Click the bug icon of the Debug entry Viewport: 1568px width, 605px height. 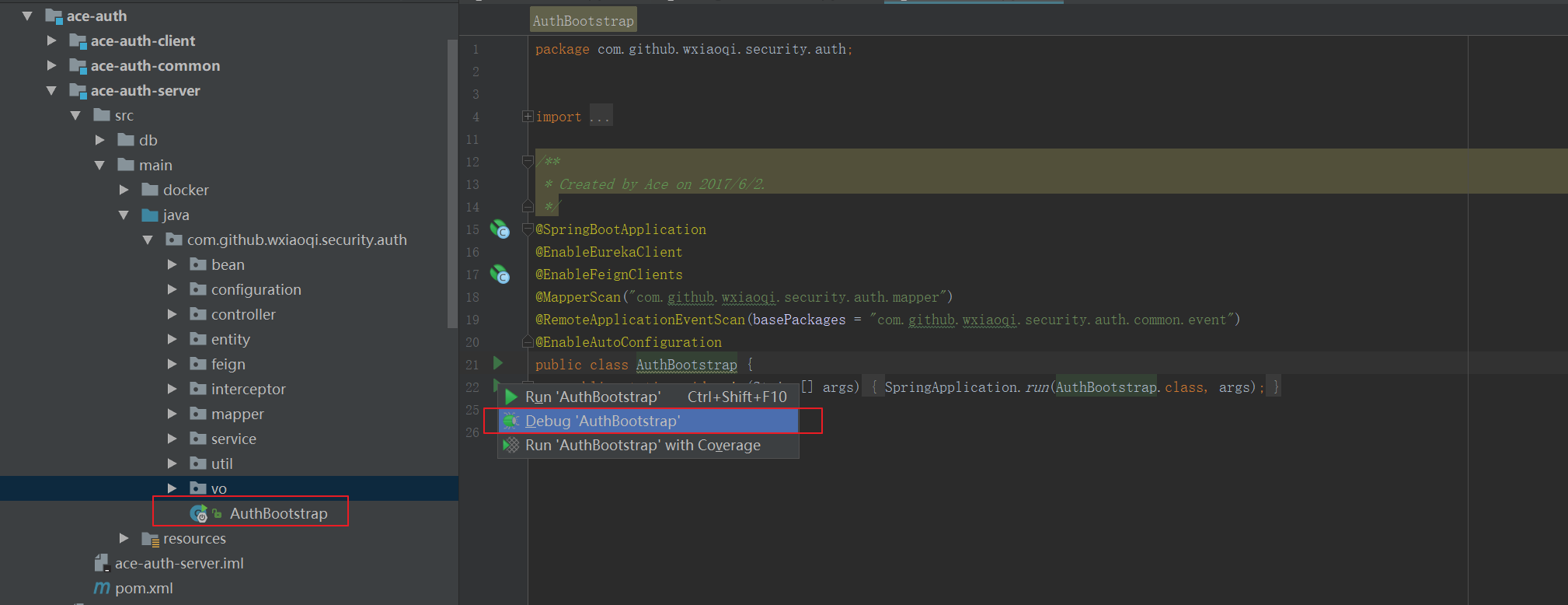coord(510,421)
